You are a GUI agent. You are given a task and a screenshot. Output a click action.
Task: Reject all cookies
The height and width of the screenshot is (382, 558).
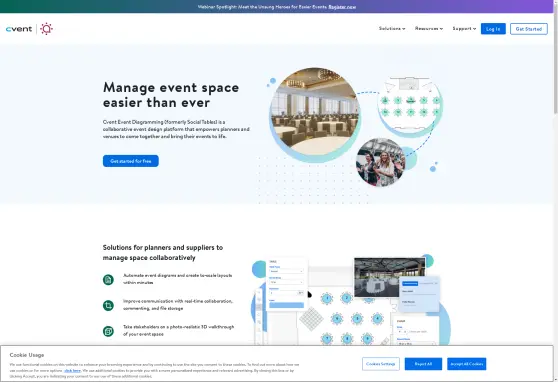click(x=423, y=364)
